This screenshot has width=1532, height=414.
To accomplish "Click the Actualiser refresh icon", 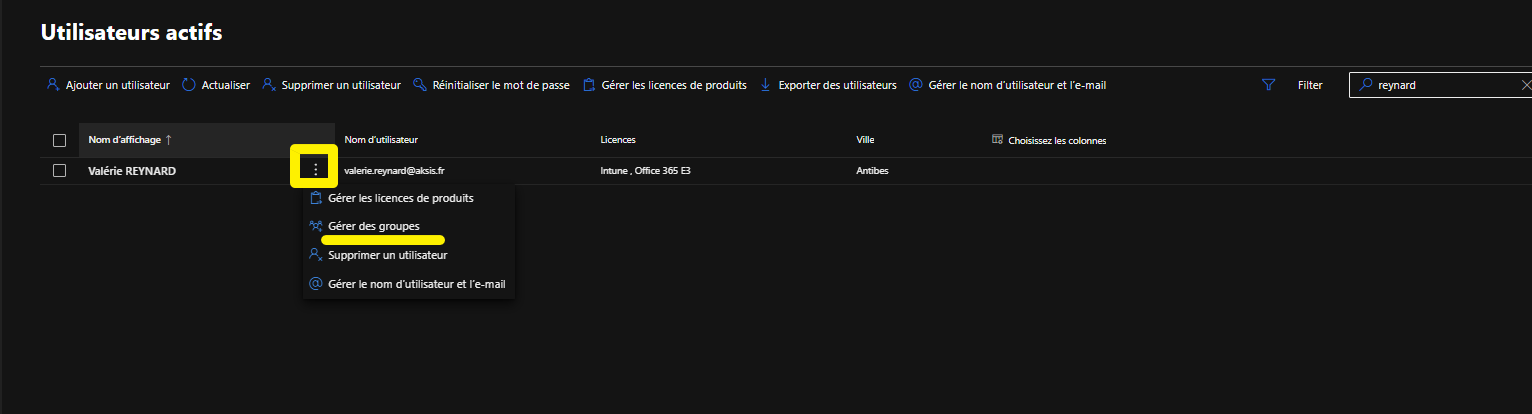I will [x=189, y=85].
